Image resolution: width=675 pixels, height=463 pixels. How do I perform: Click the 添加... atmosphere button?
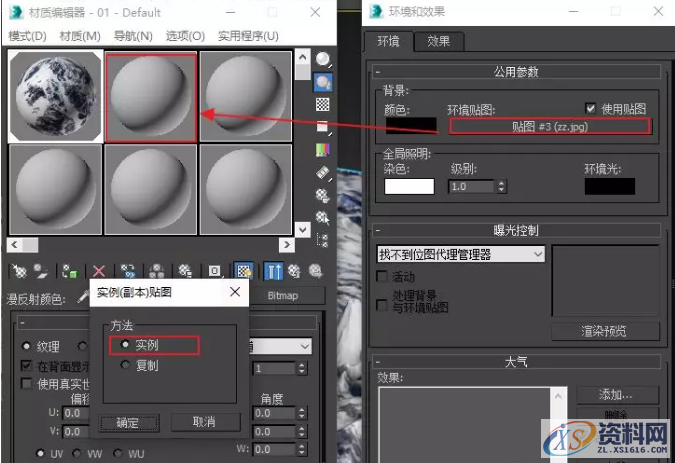[x=616, y=395]
